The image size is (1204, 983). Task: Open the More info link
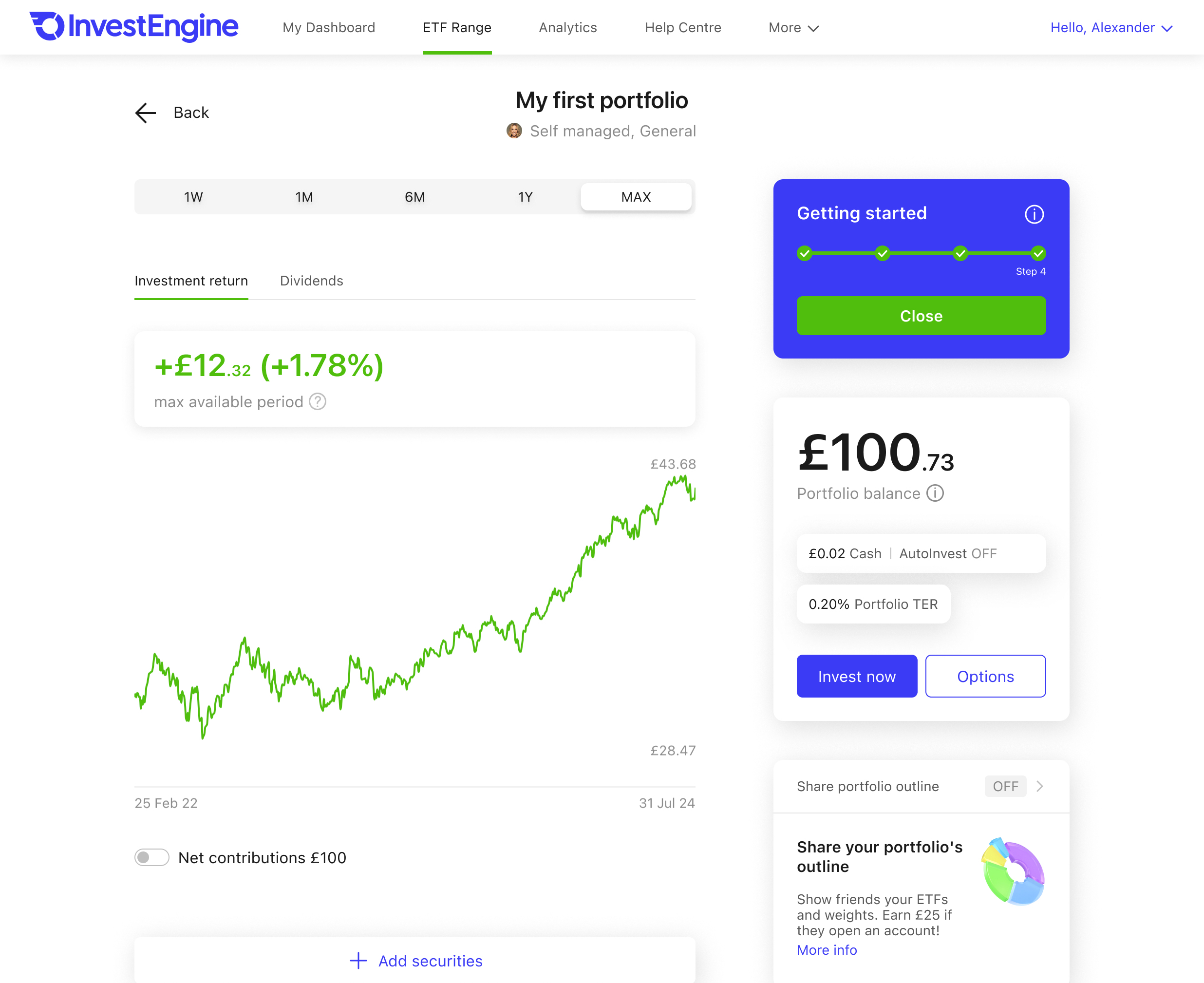827,950
